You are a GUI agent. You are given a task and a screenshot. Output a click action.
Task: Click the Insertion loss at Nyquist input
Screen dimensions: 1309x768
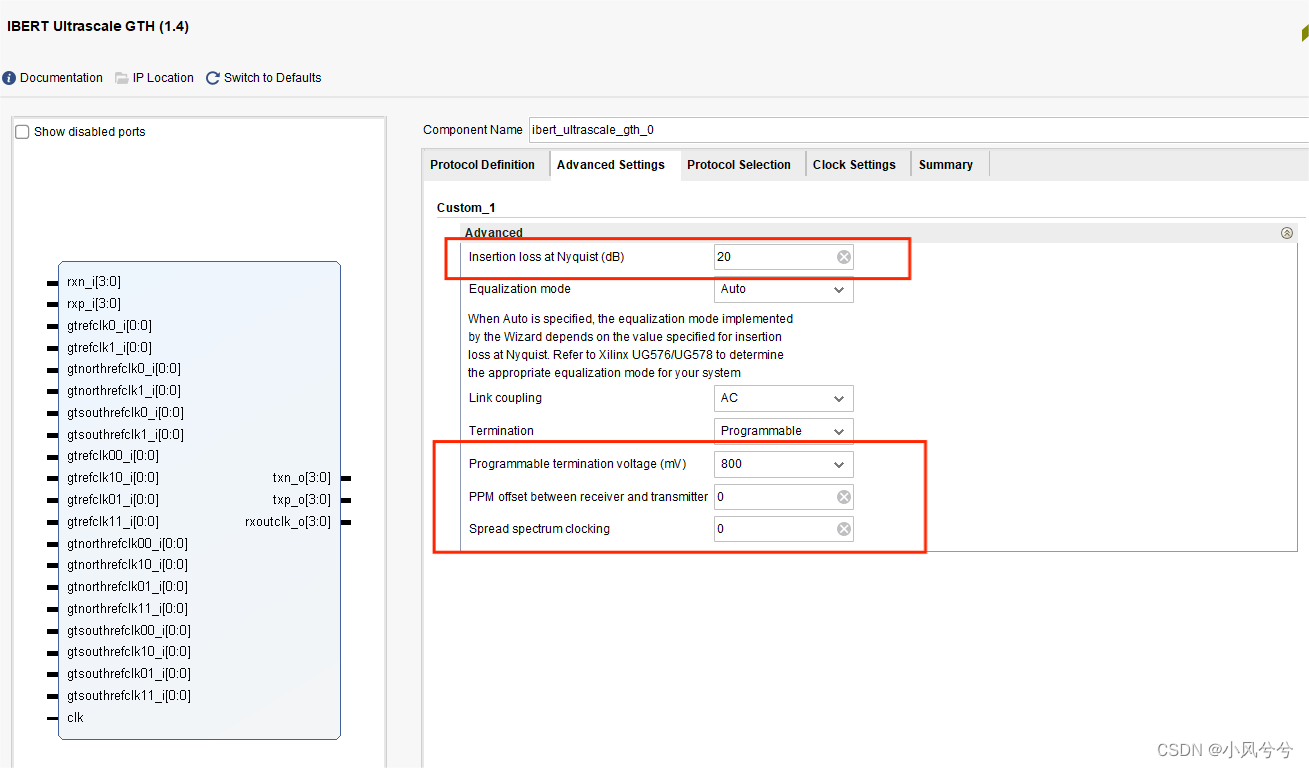tap(784, 257)
